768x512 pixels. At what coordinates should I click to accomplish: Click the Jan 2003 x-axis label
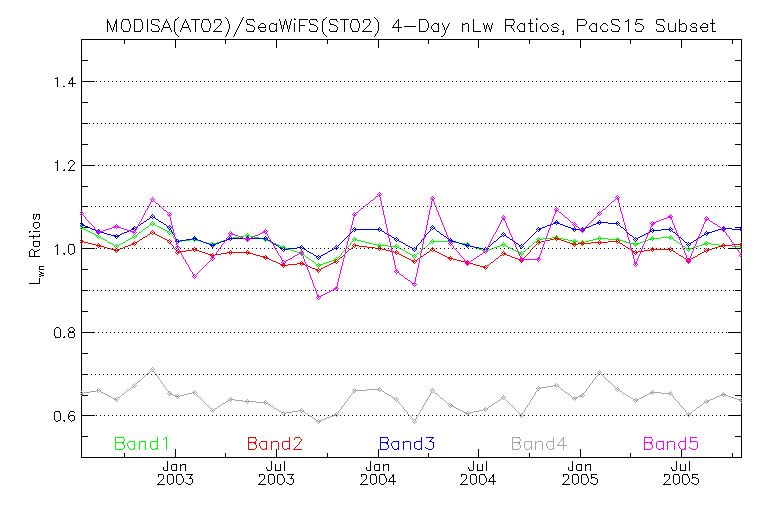point(175,473)
